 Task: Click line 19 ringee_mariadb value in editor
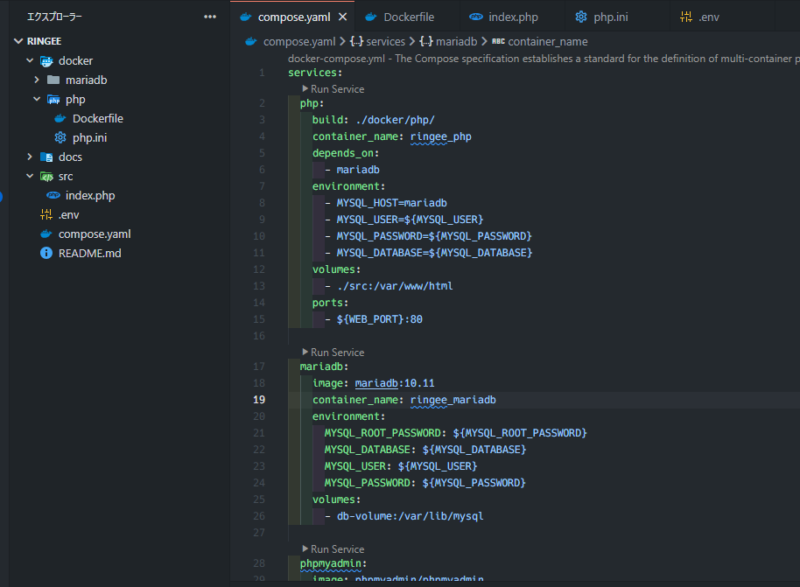[x=453, y=400]
